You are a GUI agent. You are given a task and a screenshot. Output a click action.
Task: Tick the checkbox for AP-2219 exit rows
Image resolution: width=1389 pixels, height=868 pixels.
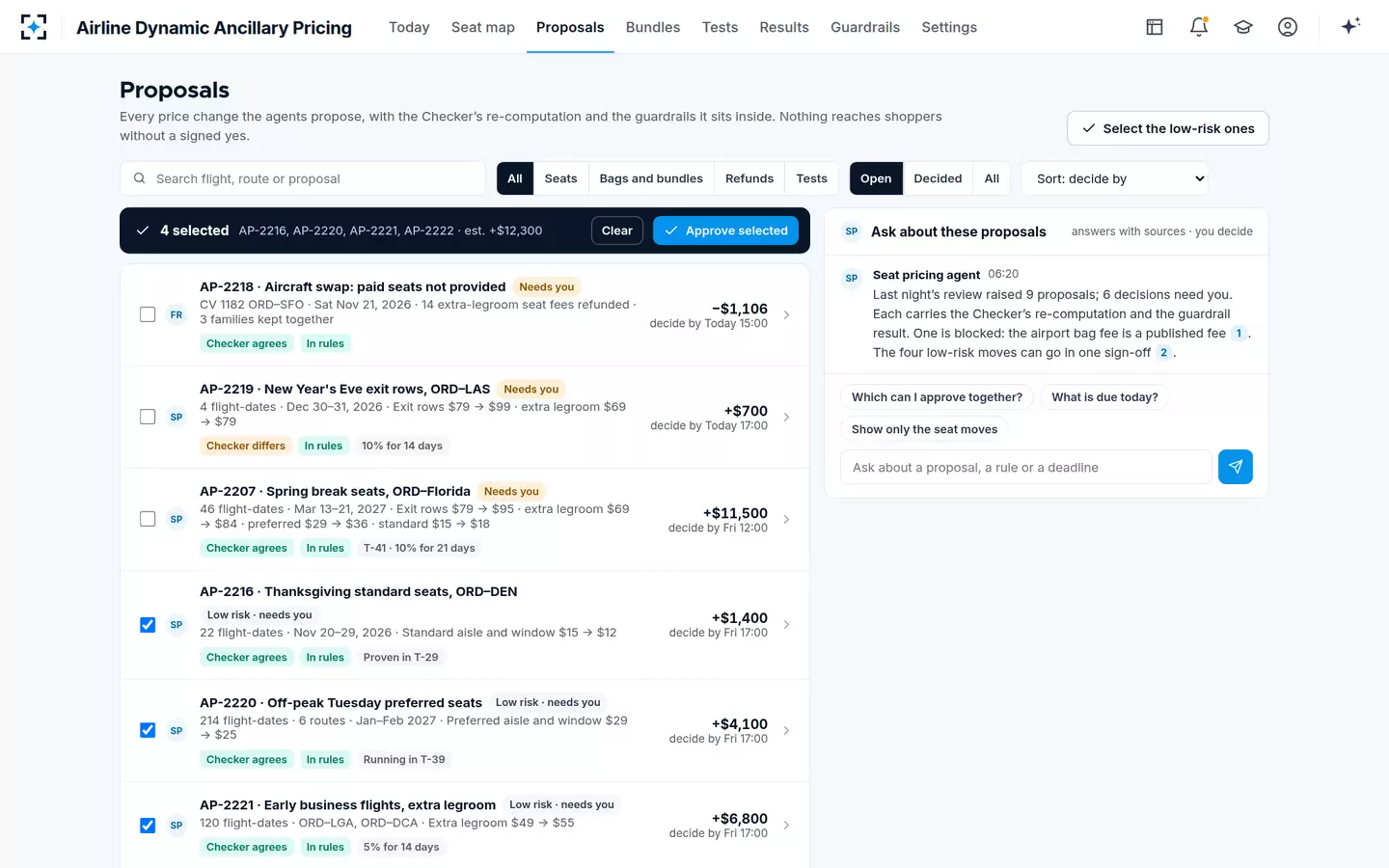(148, 417)
